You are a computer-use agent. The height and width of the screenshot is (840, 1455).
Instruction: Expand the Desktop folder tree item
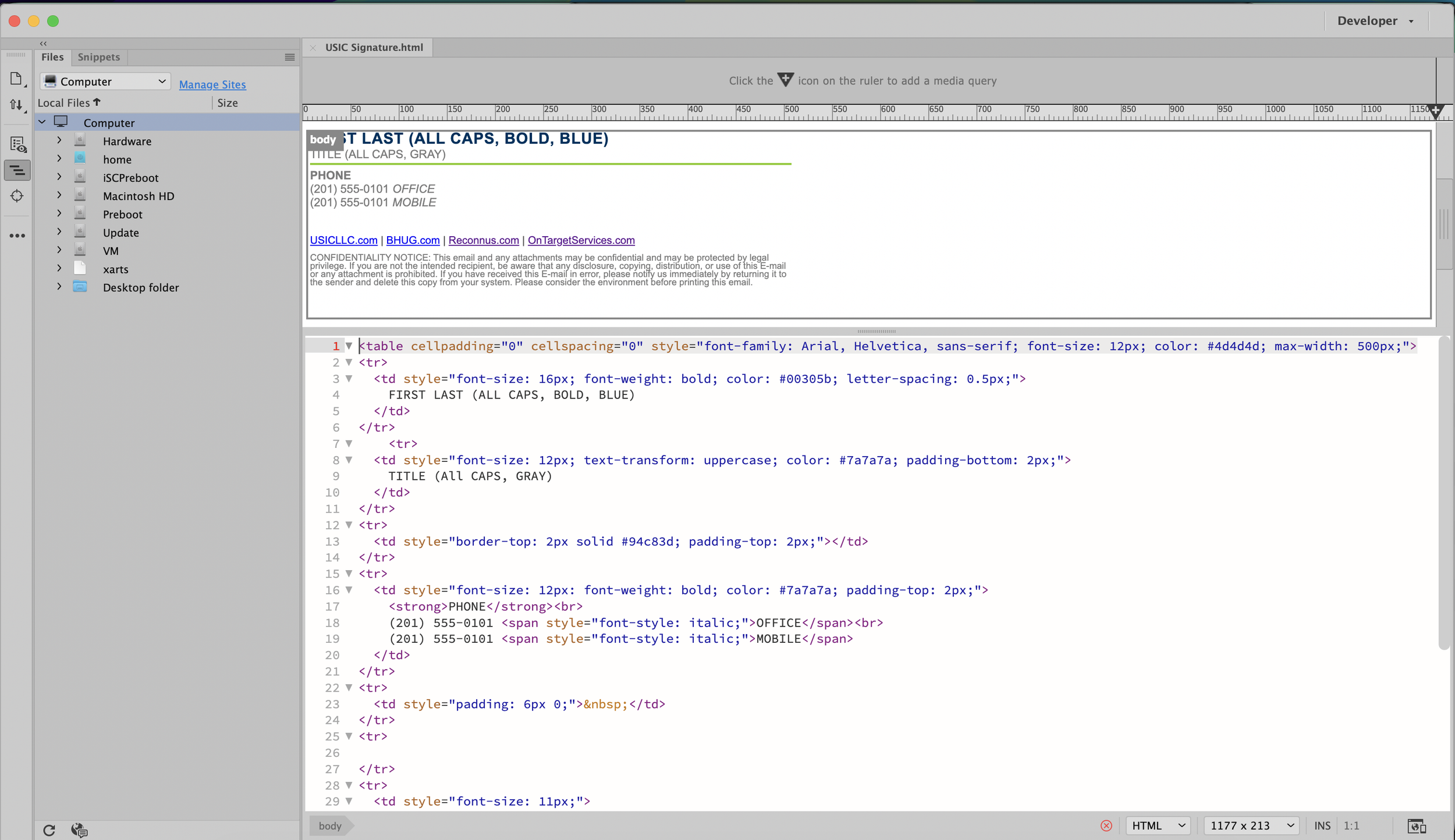(x=59, y=287)
